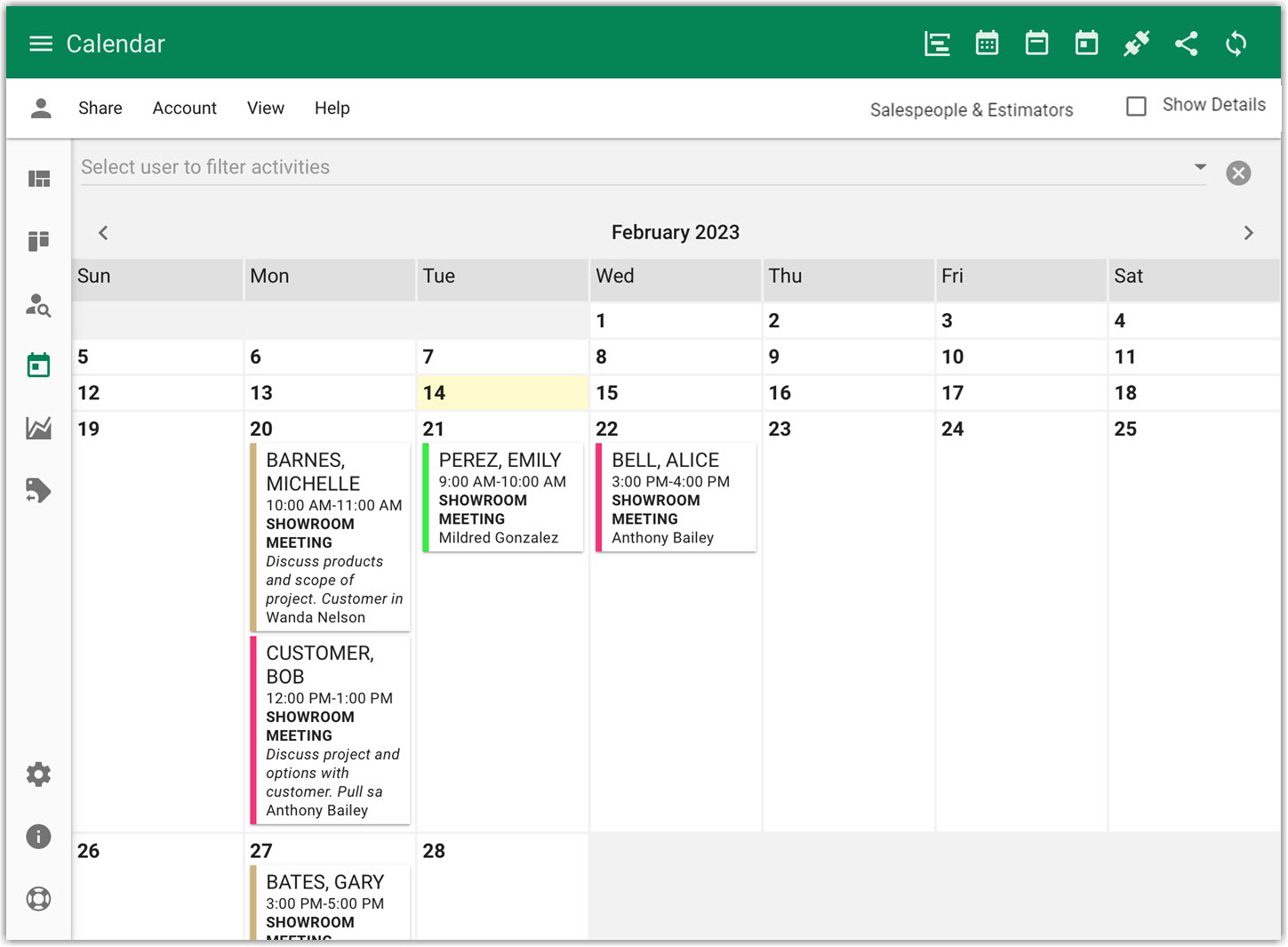The height and width of the screenshot is (947, 1288).
Task: Open the reports chart icon in sidebar
Action: (x=39, y=429)
